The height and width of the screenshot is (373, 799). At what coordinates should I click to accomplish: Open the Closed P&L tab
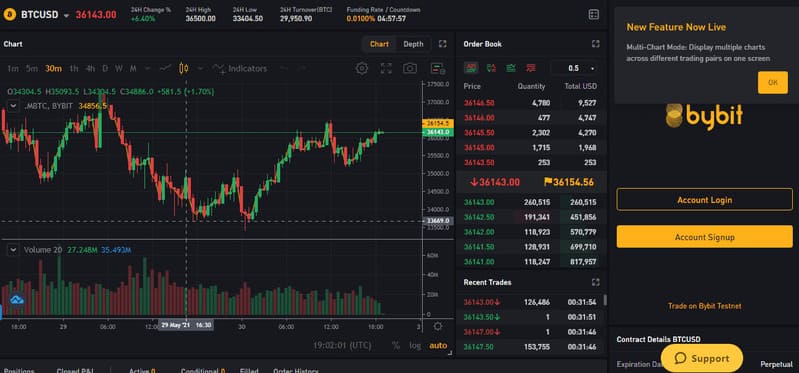pos(75,370)
